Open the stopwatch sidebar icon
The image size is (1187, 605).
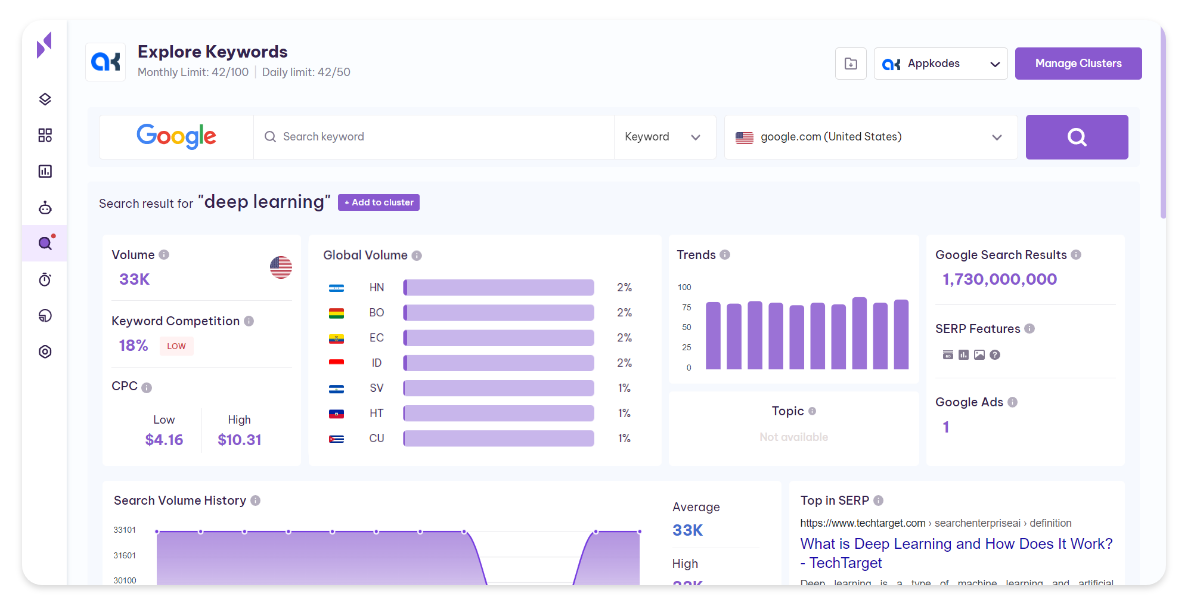tap(45, 279)
